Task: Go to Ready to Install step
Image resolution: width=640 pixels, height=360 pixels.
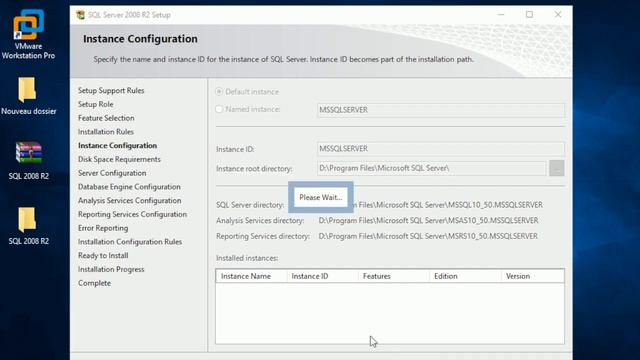Action: point(103,256)
